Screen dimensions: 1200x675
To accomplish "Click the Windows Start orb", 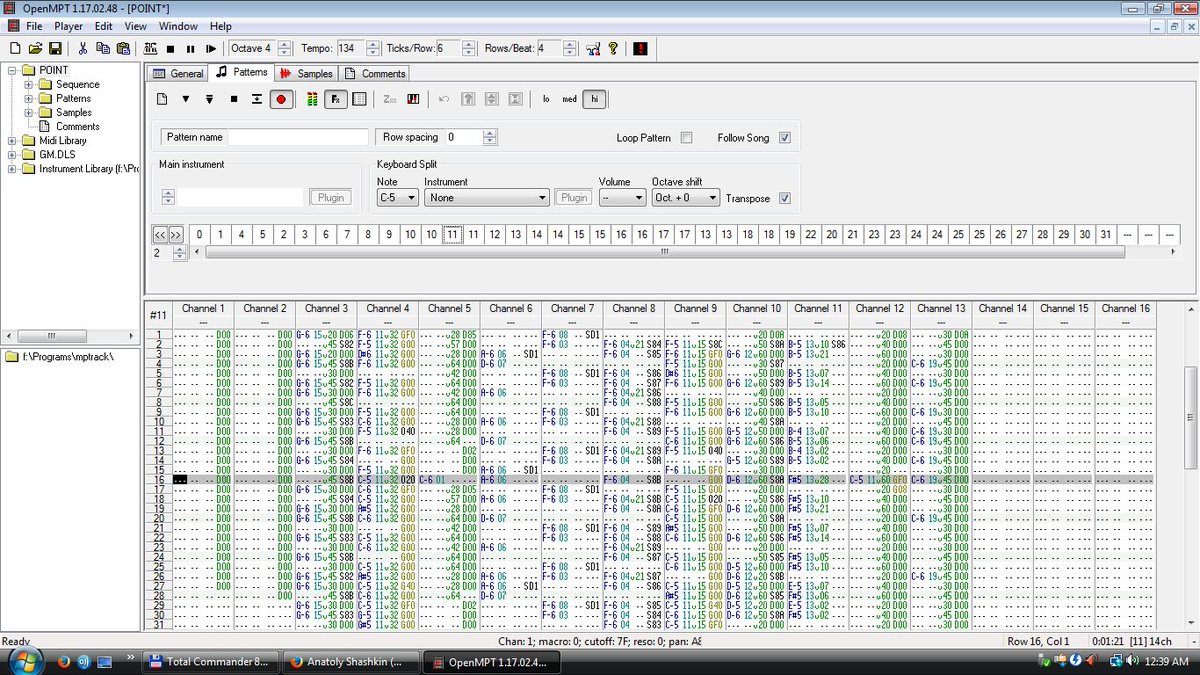I will coord(23,660).
